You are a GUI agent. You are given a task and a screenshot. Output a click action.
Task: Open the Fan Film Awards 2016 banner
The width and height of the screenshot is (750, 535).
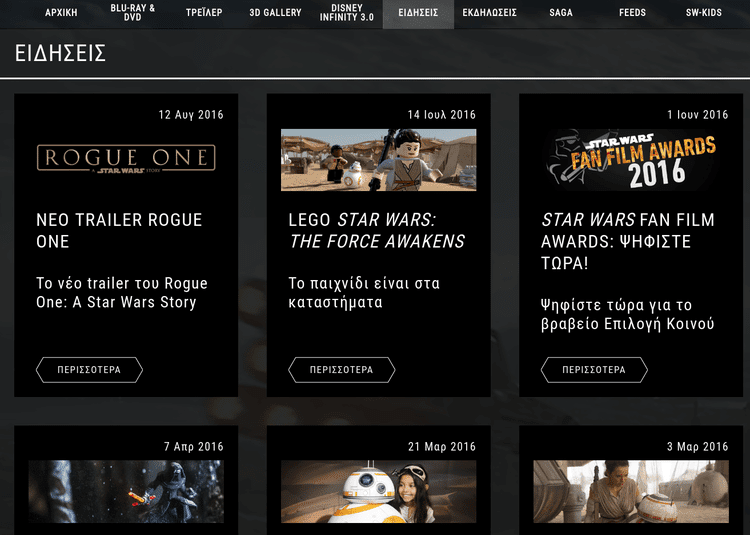coord(631,160)
